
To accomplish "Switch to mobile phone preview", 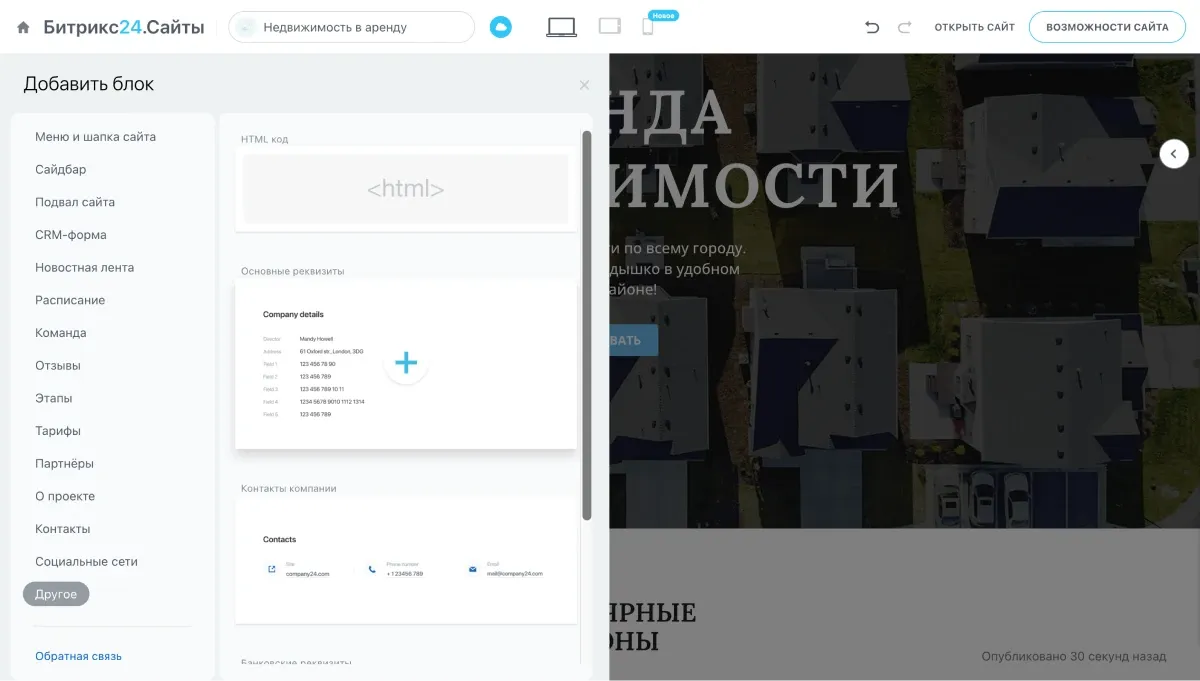I will point(647,27).
